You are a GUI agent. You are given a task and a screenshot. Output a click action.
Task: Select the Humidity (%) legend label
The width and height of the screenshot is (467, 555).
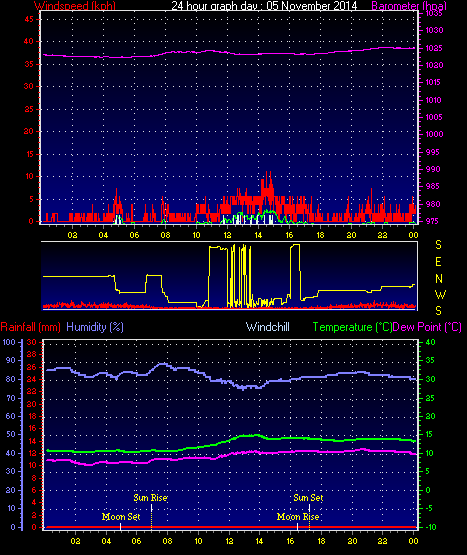point(95,327)
